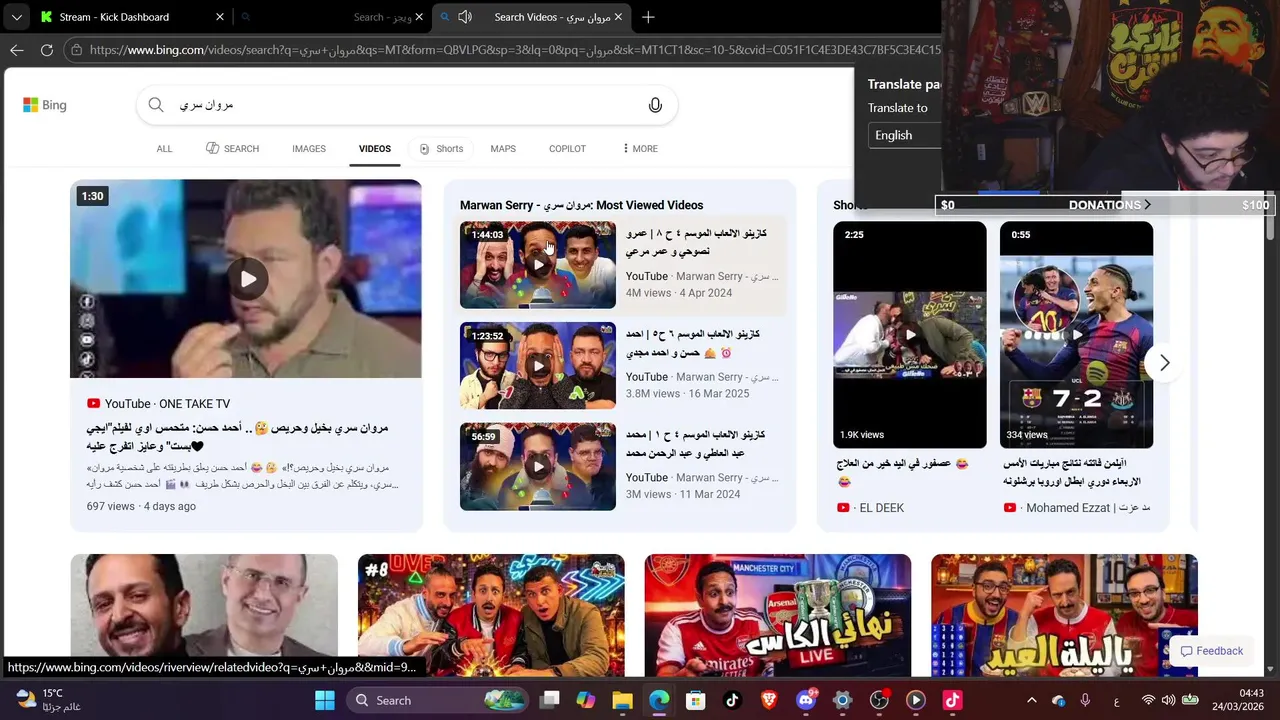Click the Bing search input field

pos(405,105)
